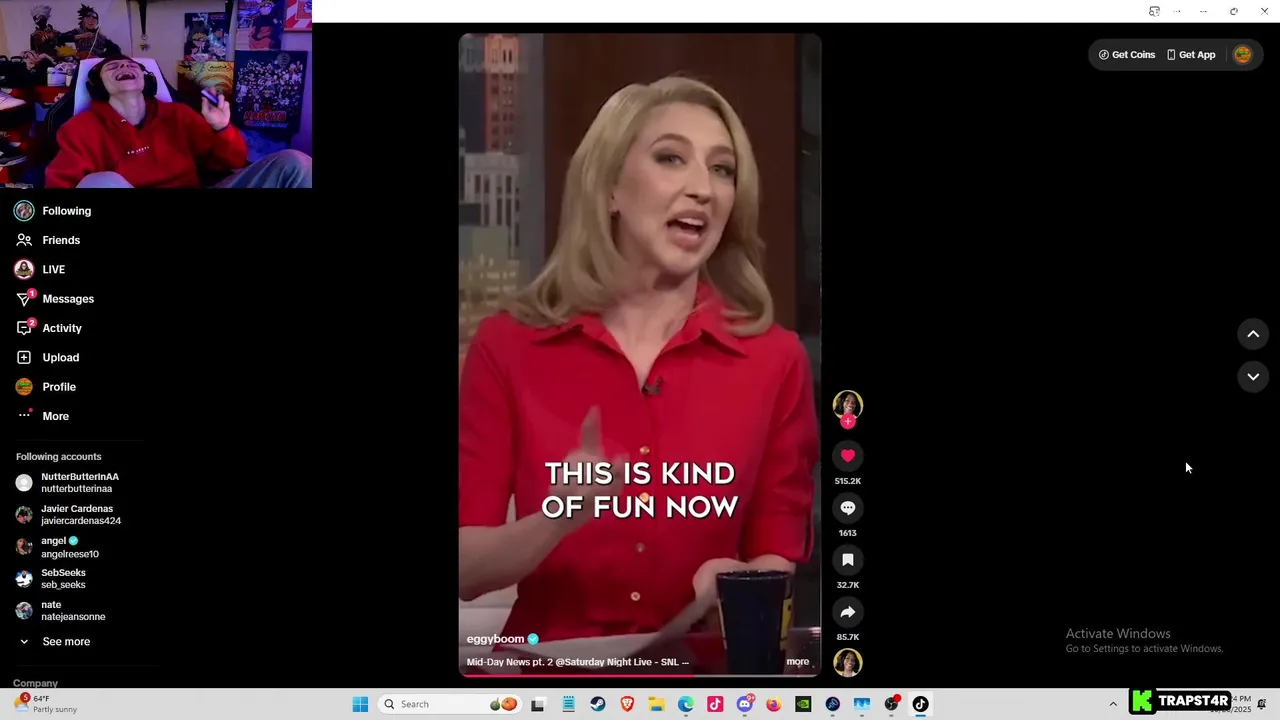Open the More menu in sidebar
This screenshot has height=720, width=1280.
point(42,416)
